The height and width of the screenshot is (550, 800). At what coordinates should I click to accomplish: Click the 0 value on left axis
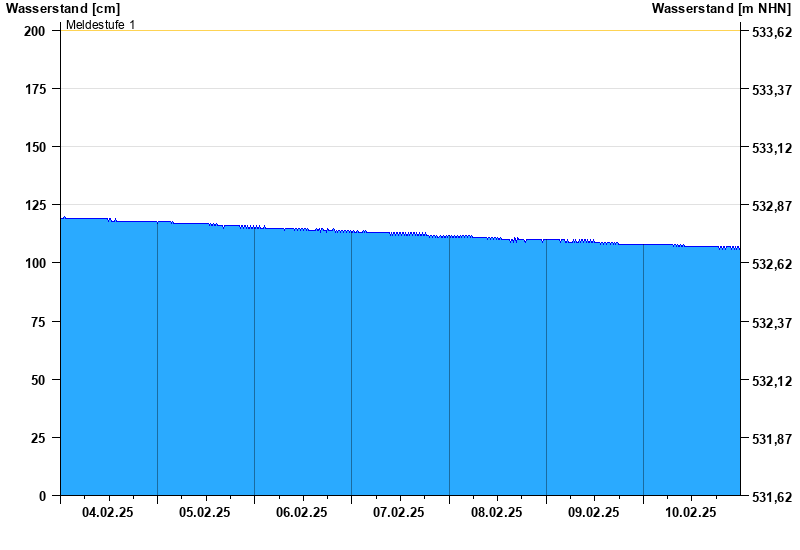[42, 496]
